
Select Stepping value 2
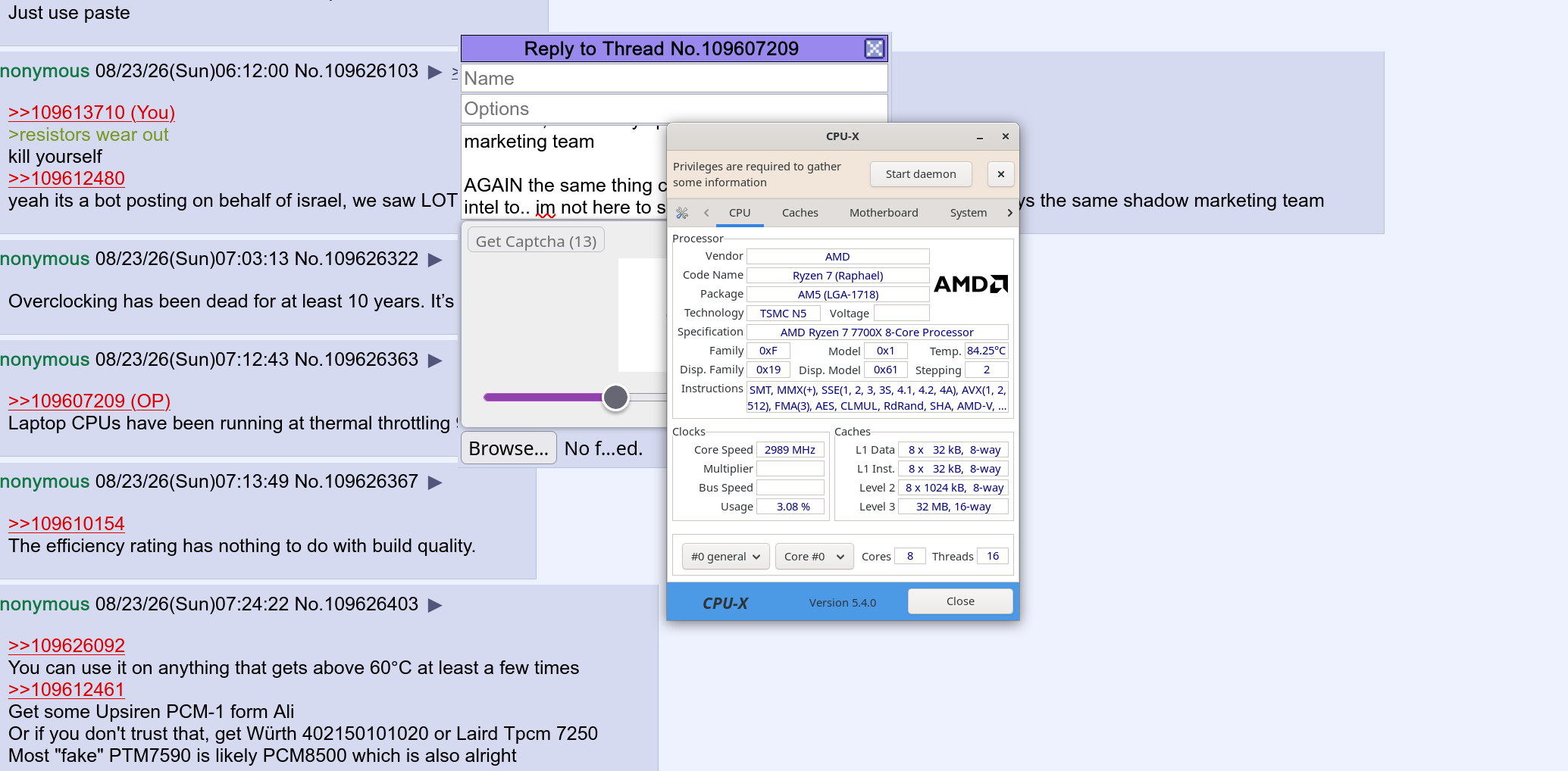986,370
